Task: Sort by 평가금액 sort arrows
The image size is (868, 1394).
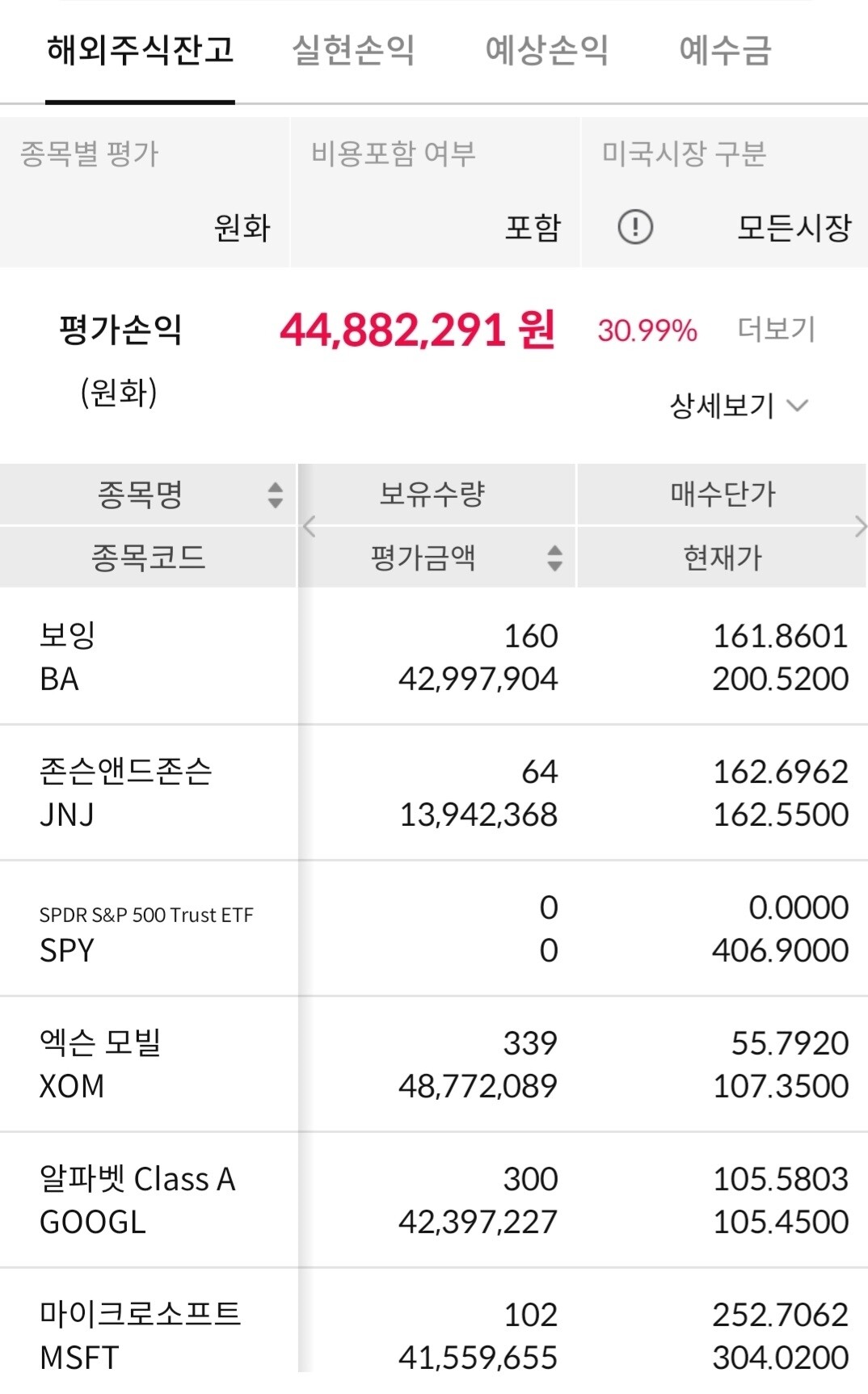Action: tap(554, 558)
